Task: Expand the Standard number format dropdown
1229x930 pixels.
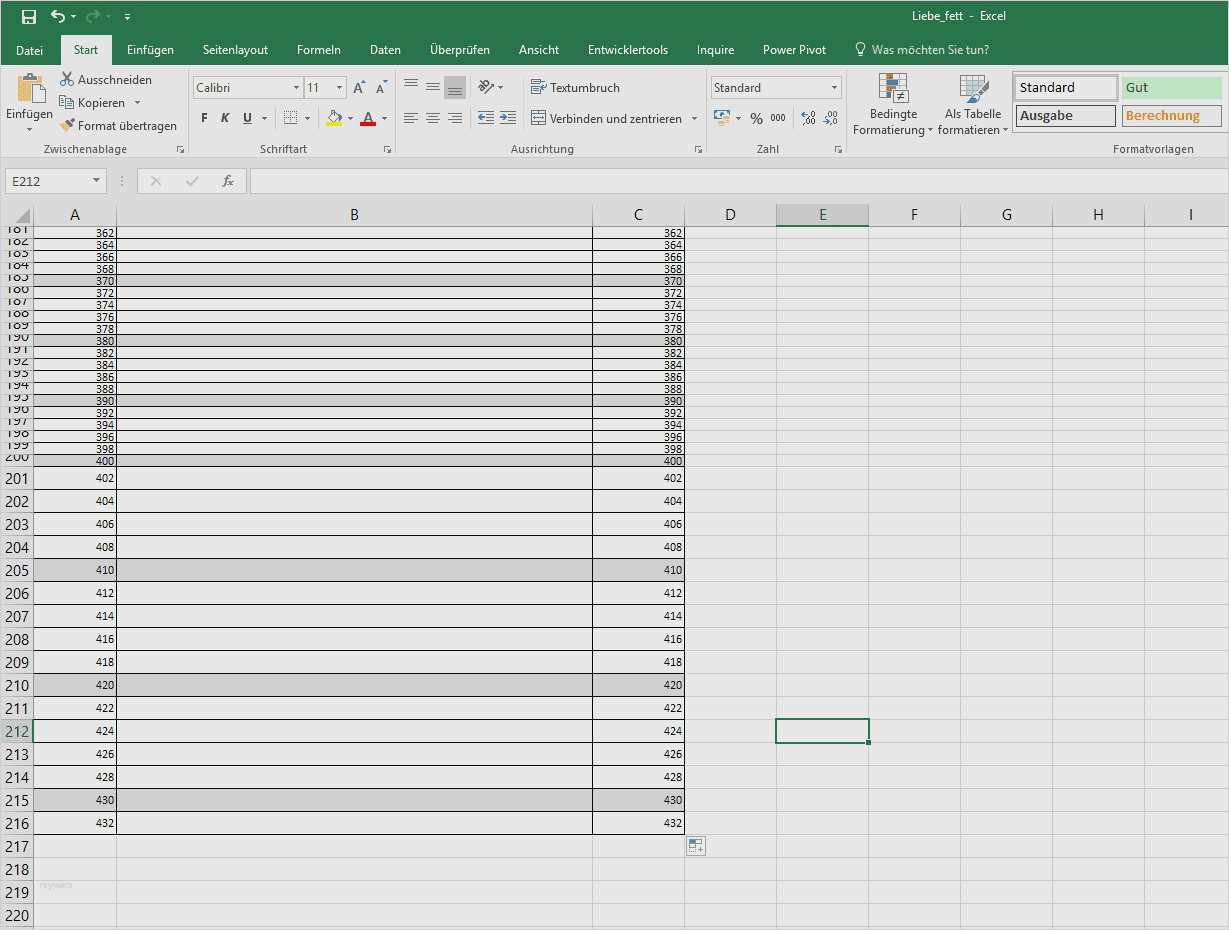Action: [834, 88]
